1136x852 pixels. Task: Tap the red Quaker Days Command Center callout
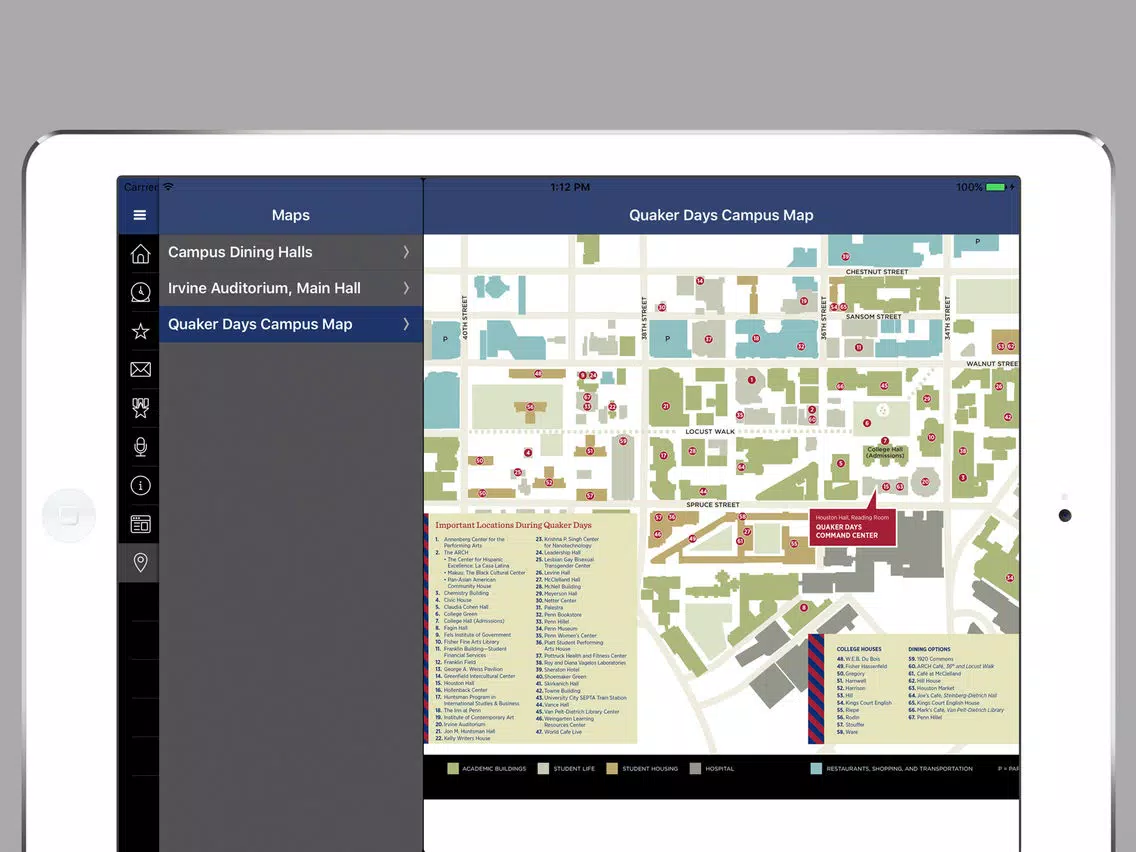(x=852, y=527)
